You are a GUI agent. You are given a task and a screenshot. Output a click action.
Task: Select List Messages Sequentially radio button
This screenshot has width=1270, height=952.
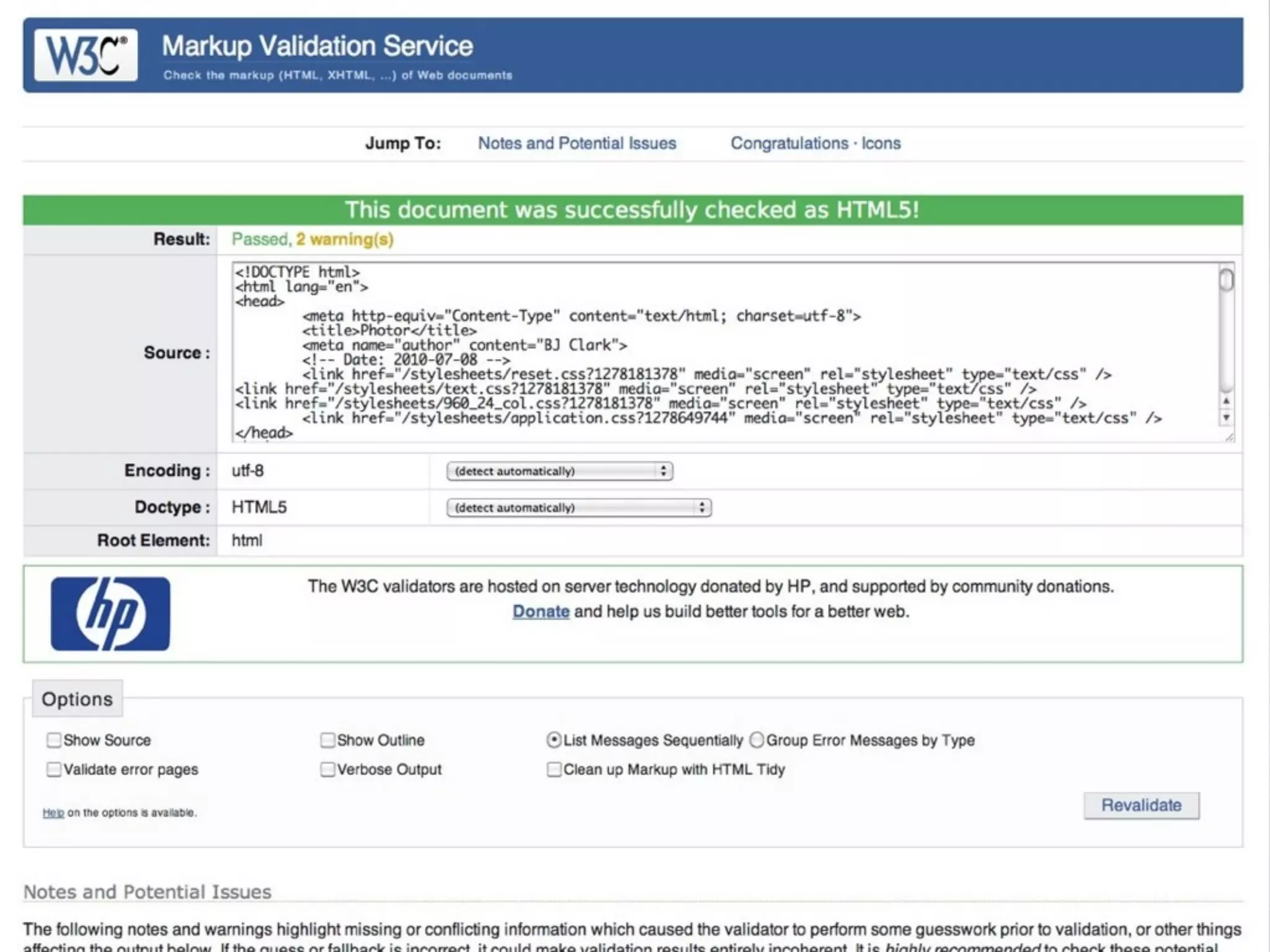[x=554, y=740]
